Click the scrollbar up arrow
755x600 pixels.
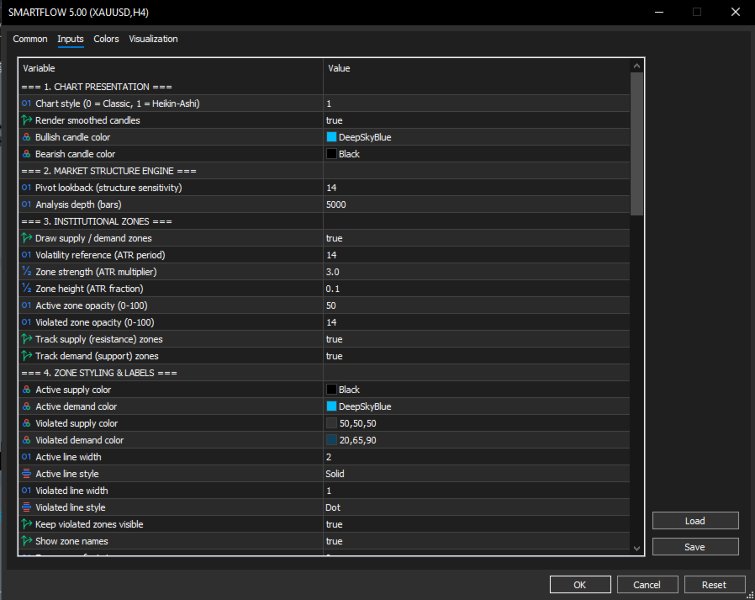pyautogui.click(x=637, y=66)
